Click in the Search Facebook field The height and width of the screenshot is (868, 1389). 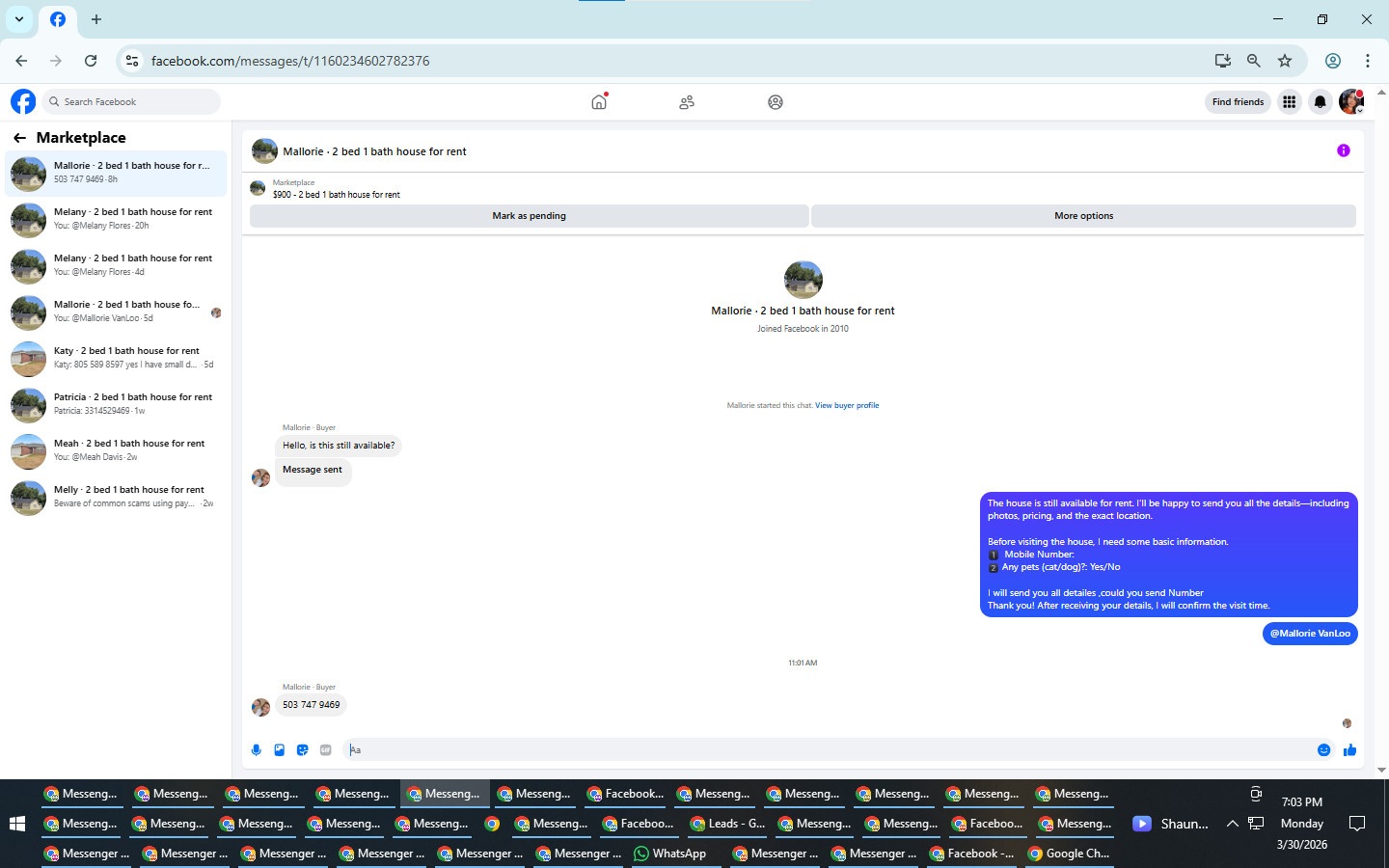(131, 101)
